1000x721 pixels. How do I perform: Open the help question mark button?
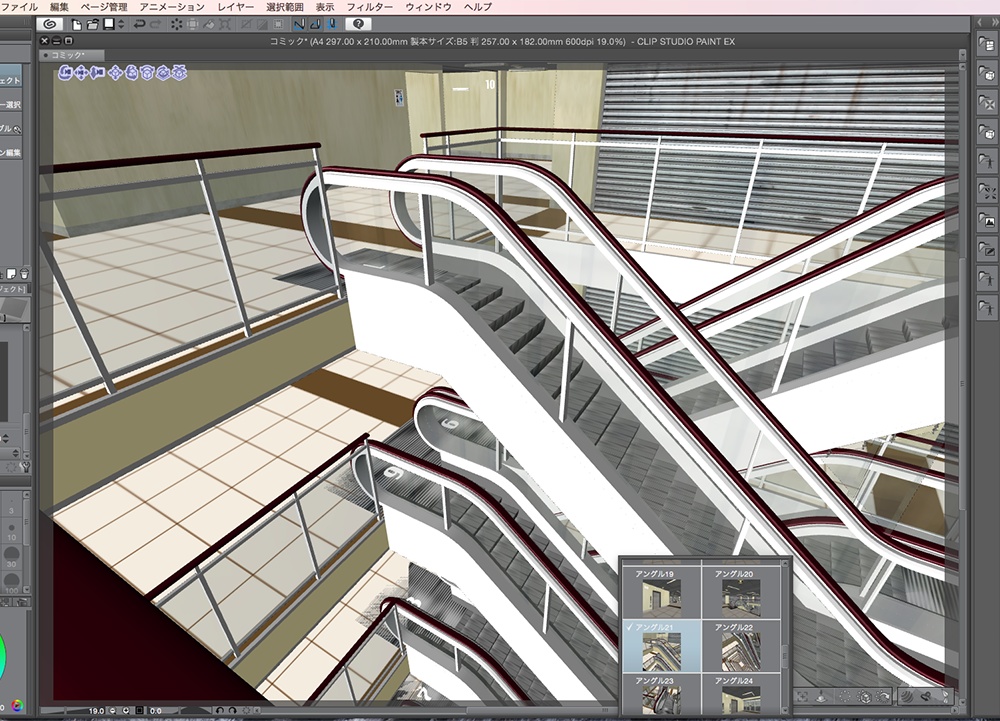(x=358, y=24)
